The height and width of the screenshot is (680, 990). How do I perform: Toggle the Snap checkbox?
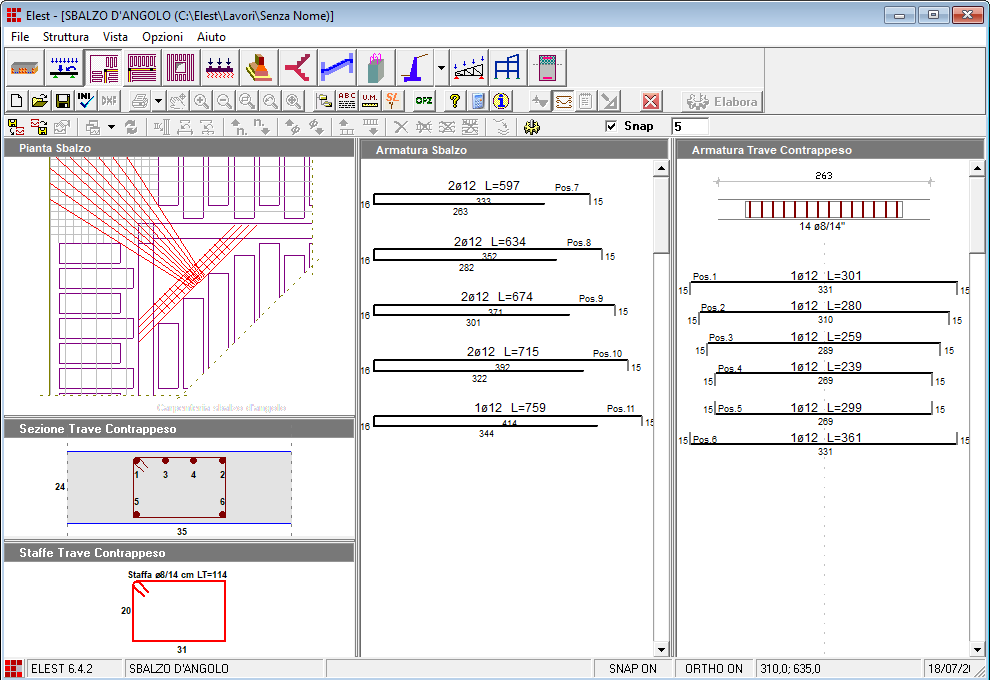(611, 127)
